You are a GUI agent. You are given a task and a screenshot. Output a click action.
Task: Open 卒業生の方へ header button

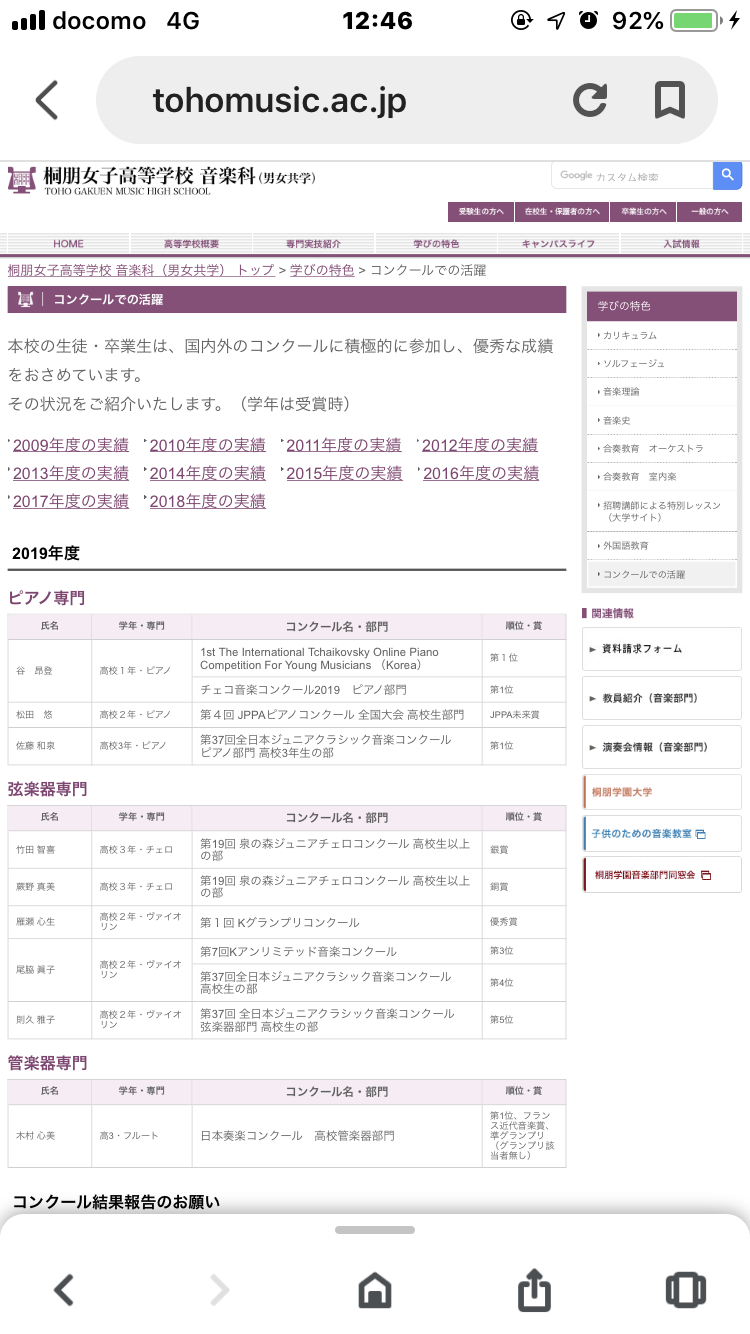[644, 212]
